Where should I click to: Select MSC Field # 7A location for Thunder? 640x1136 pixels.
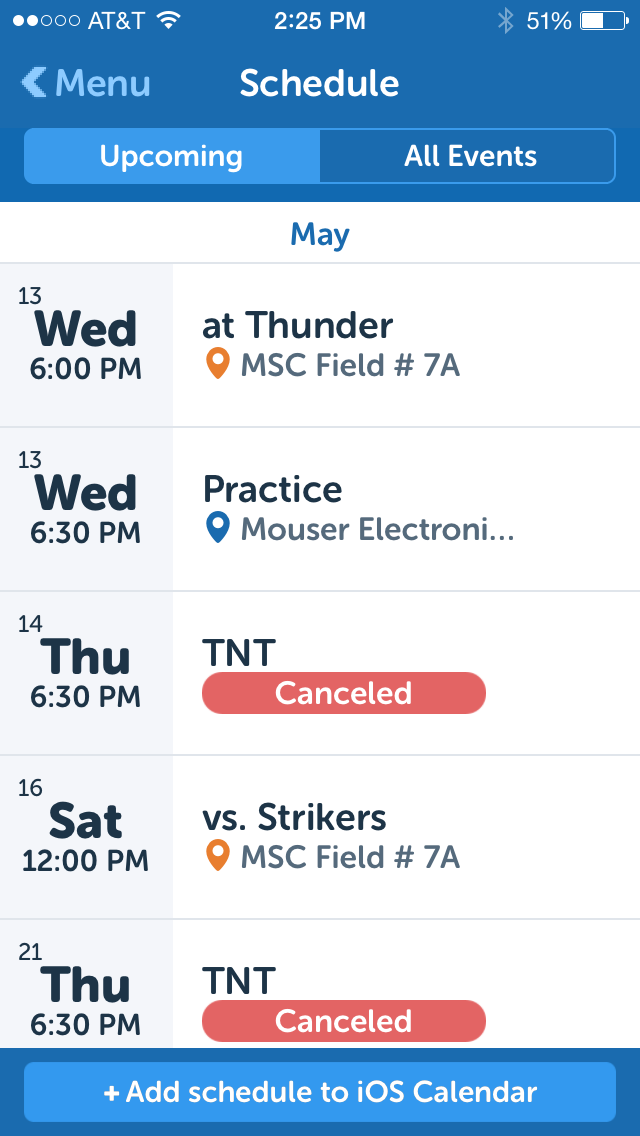click(x=350, y=365)
